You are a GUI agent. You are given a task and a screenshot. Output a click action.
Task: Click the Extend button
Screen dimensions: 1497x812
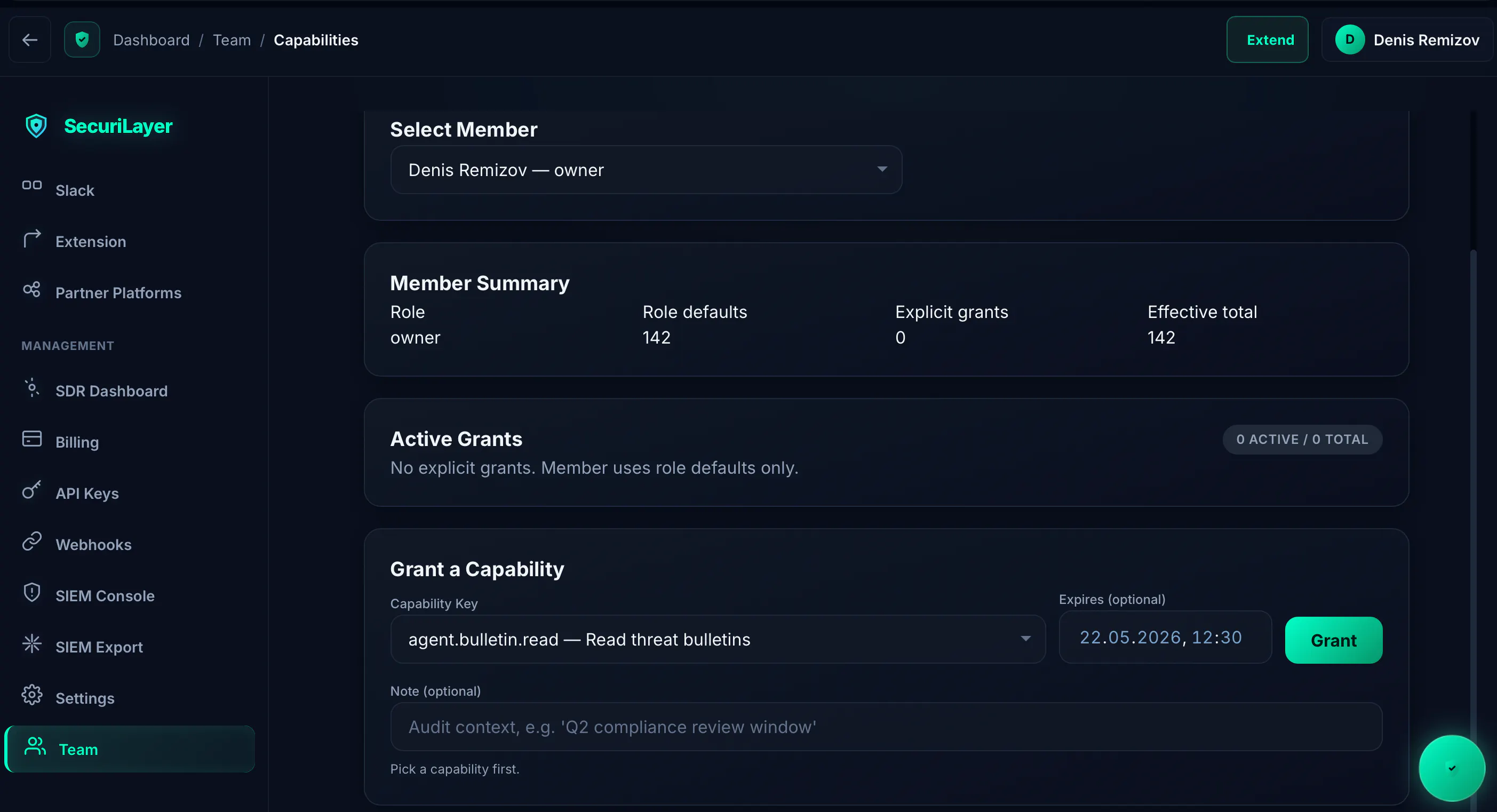pos(1267,39)
